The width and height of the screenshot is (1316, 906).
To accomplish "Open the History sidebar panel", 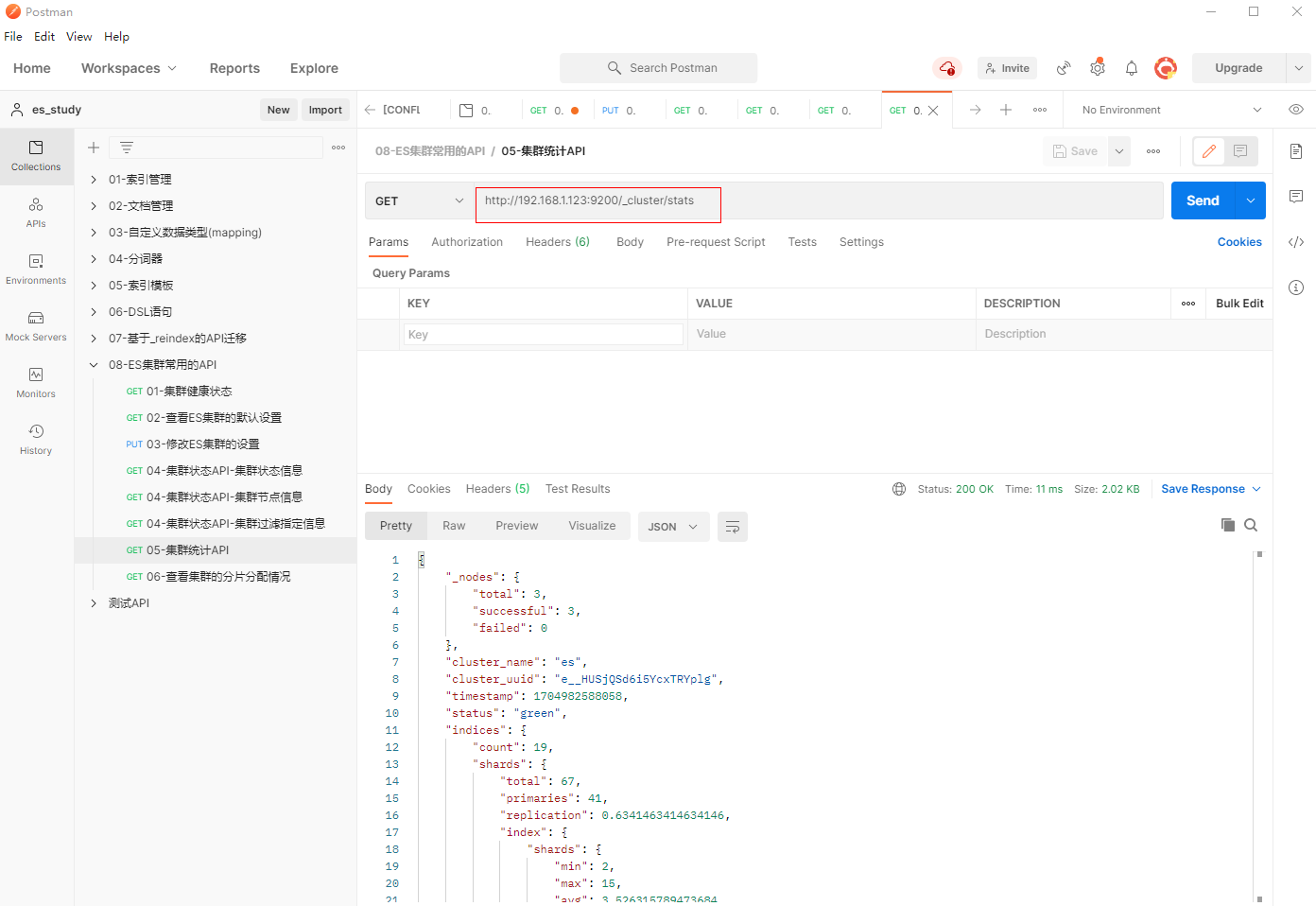I will [x=36, y=439].
